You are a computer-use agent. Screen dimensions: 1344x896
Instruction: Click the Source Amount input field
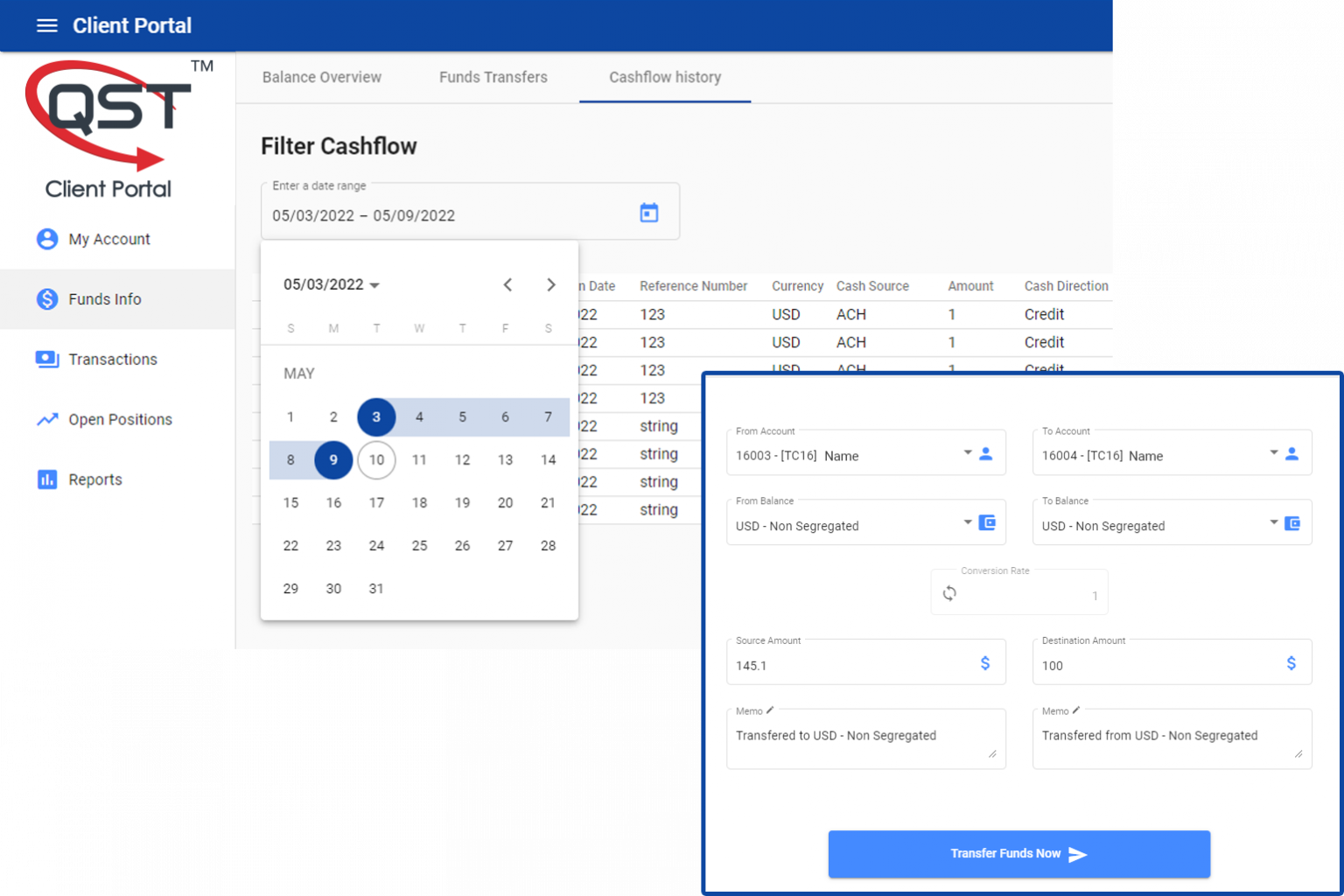(849, 665)
